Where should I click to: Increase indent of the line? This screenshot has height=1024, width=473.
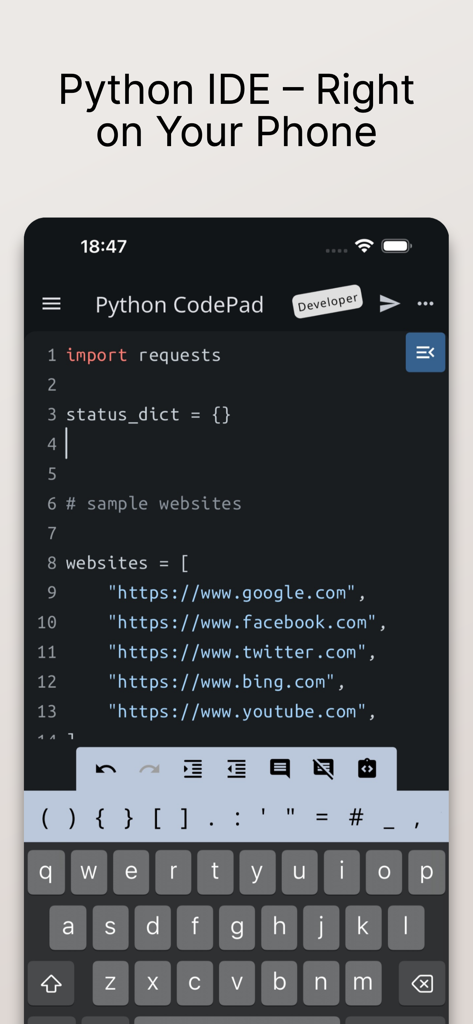pyautogui.click(x=193, y=769)
